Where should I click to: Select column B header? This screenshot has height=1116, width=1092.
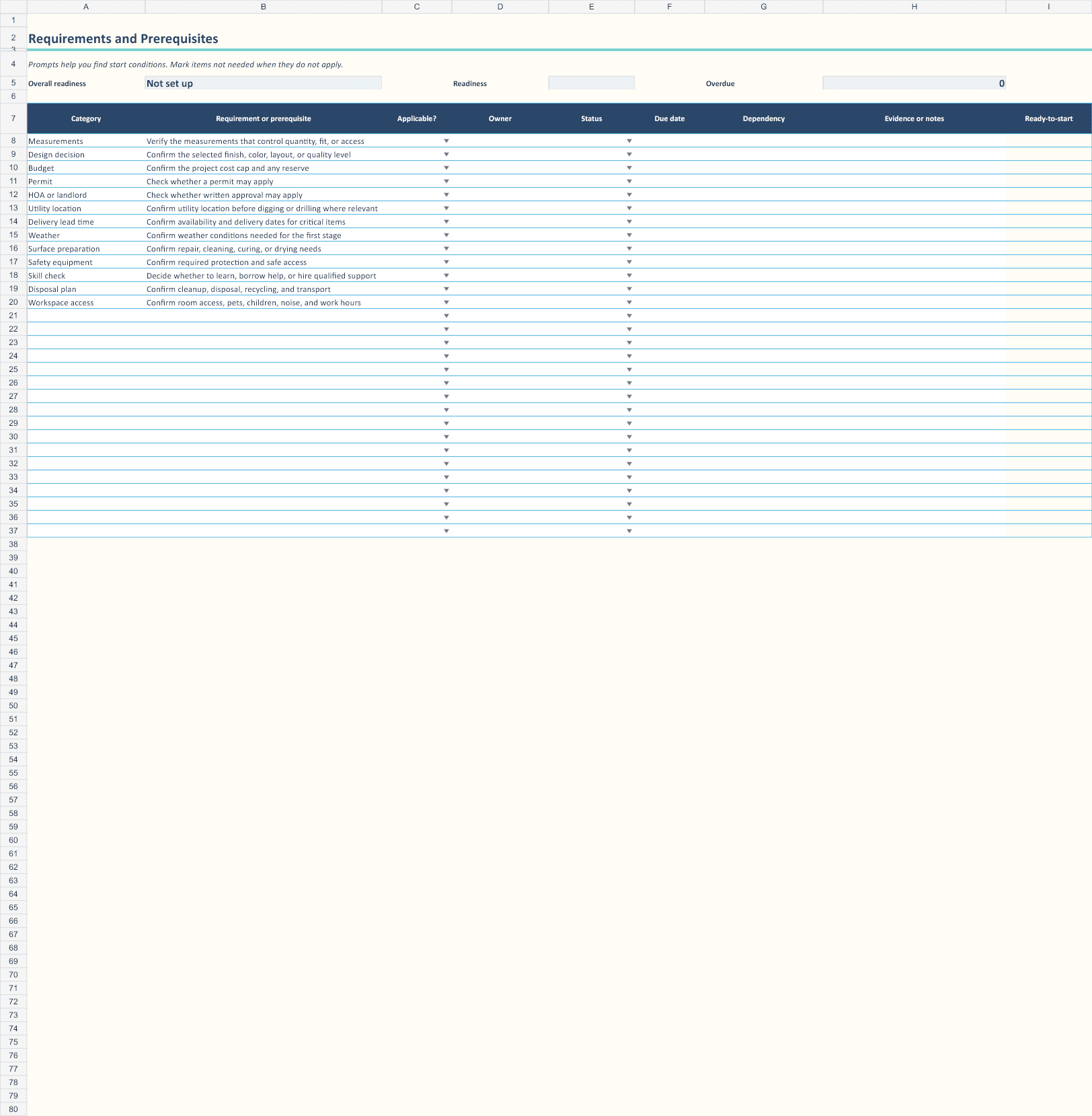264,7
